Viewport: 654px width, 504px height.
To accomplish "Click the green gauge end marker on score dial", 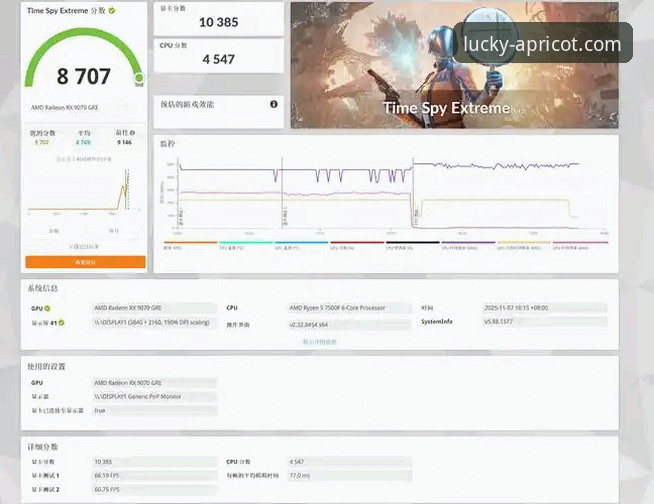I will tap(138, 77).
